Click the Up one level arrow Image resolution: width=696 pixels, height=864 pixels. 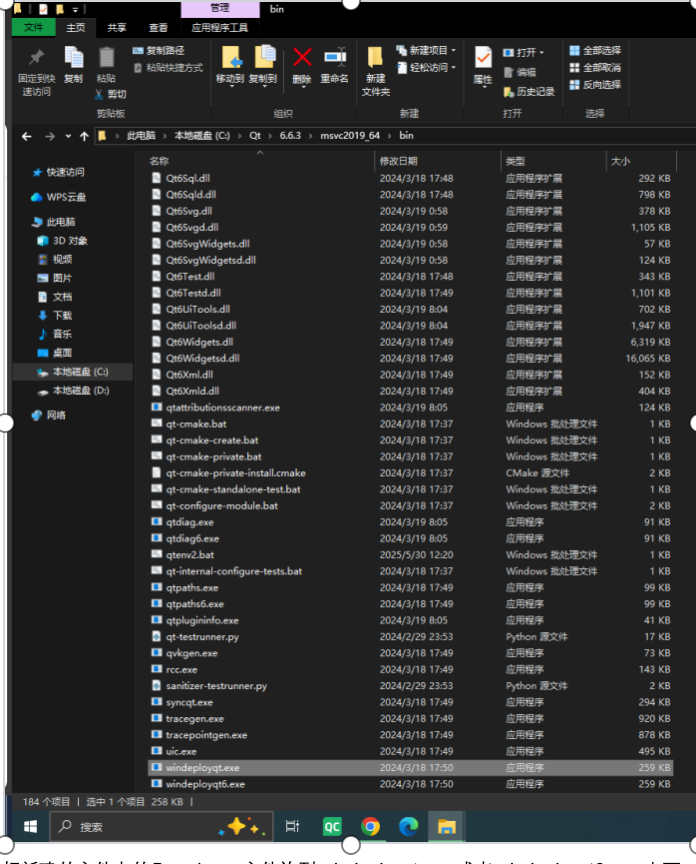(84, 136)
